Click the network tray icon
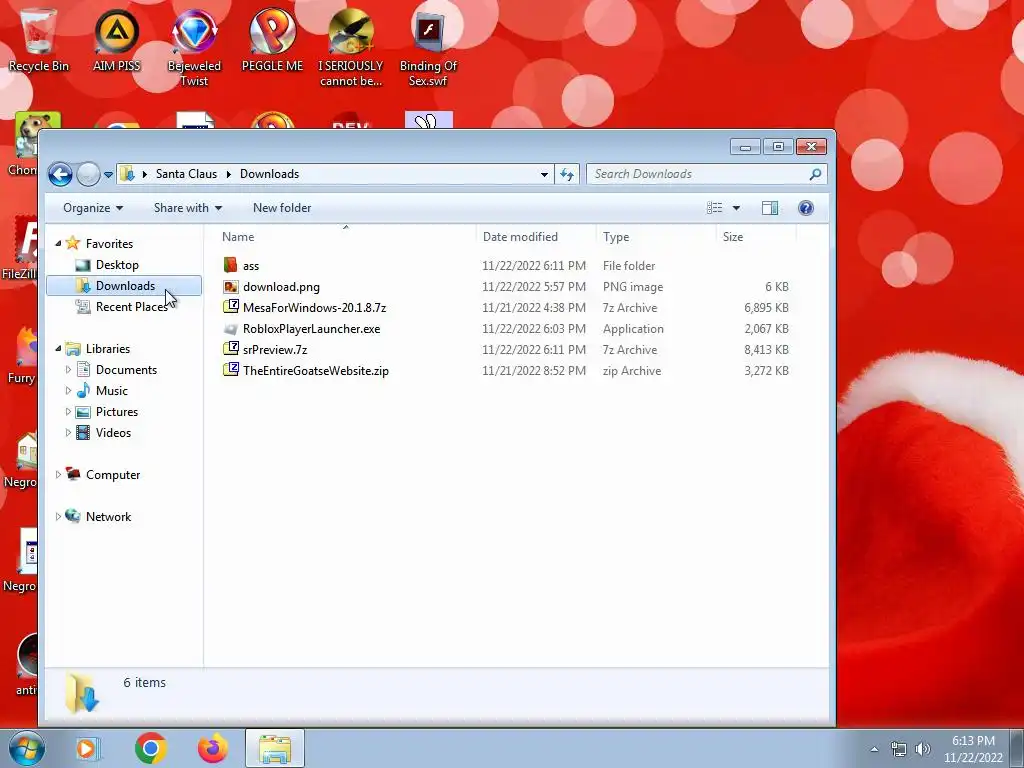The width and height of the screenshot is (1024, 768). click(x=899, y=749)
